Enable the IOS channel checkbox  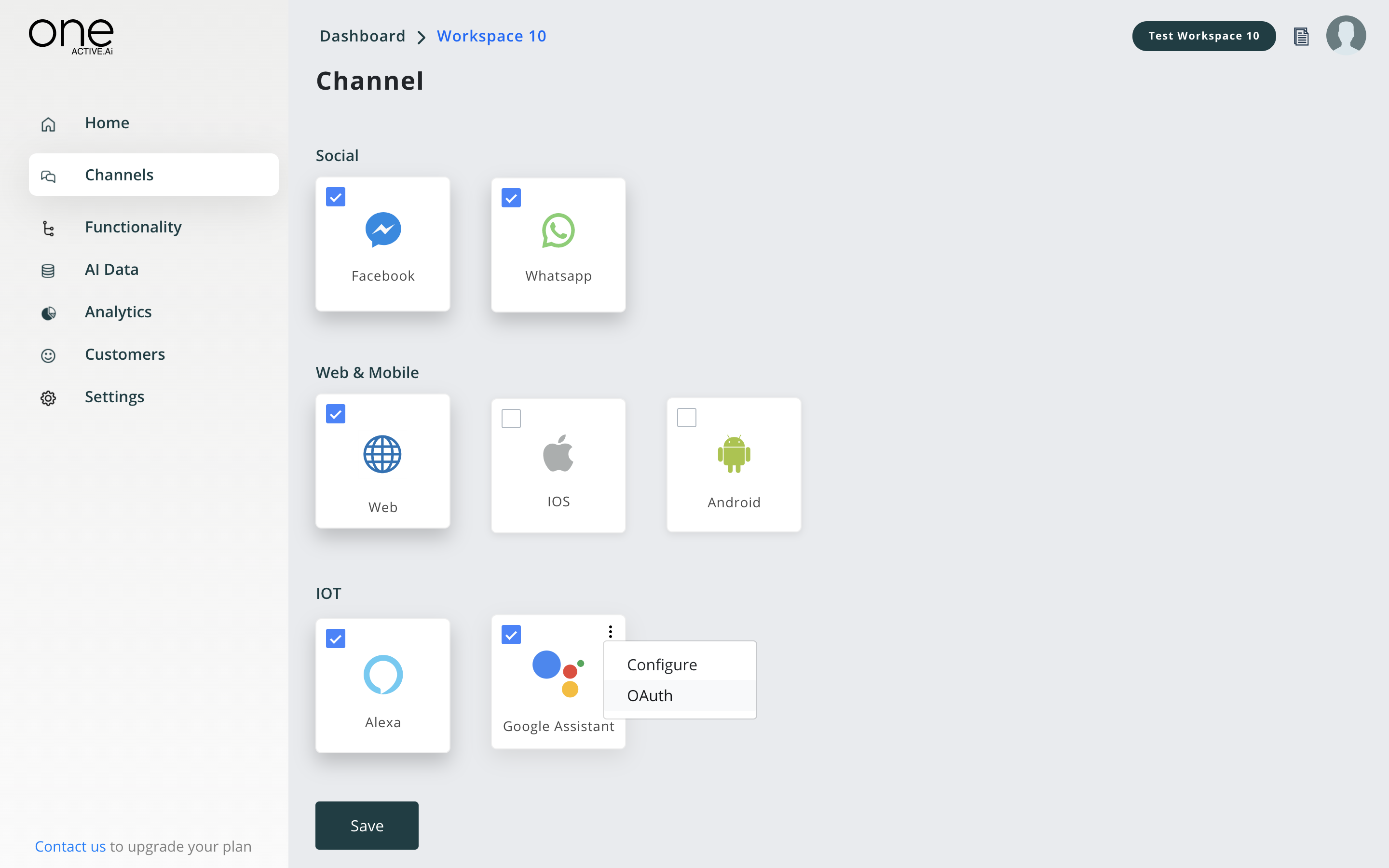click(x=511, y=419)
